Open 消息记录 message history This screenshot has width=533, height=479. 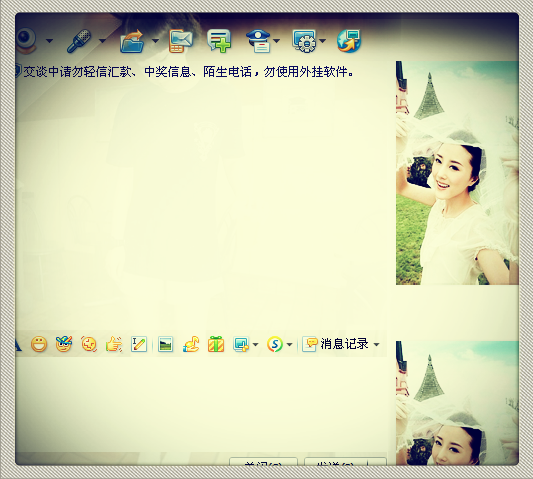tap(335, 344)
